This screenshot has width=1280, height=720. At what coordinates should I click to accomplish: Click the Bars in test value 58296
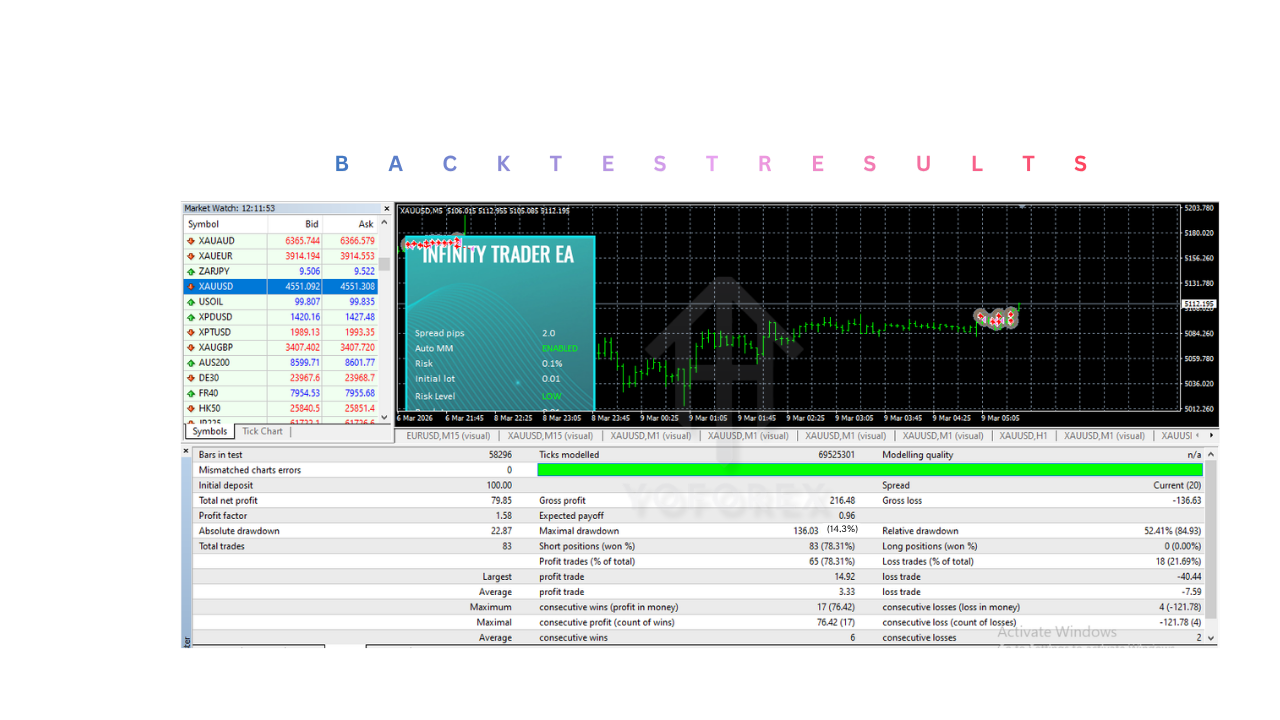498,455
